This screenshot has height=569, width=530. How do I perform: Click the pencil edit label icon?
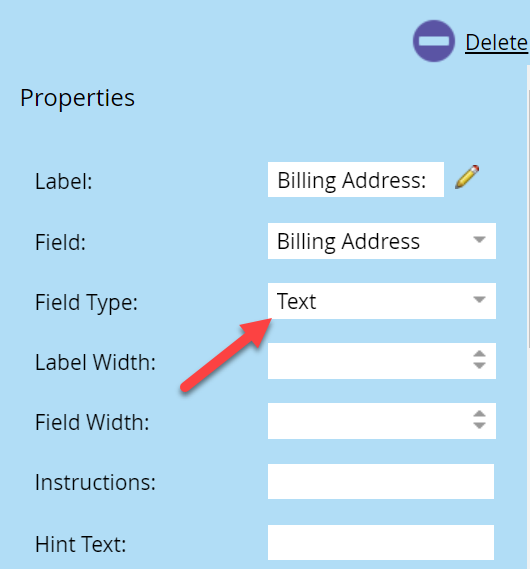coord(467,177)
